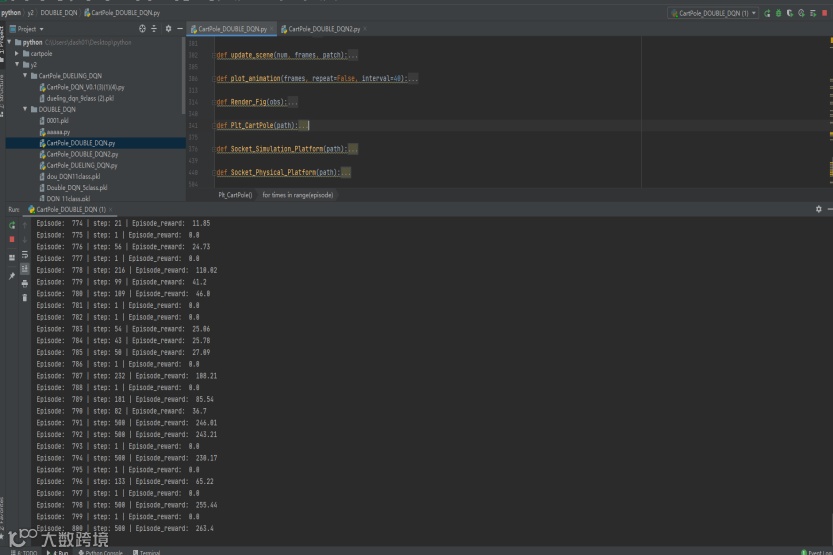Click the 'for times in range(episode)' breadcrumb
Viewport: 833px width, 555px height.
(298, 195)
